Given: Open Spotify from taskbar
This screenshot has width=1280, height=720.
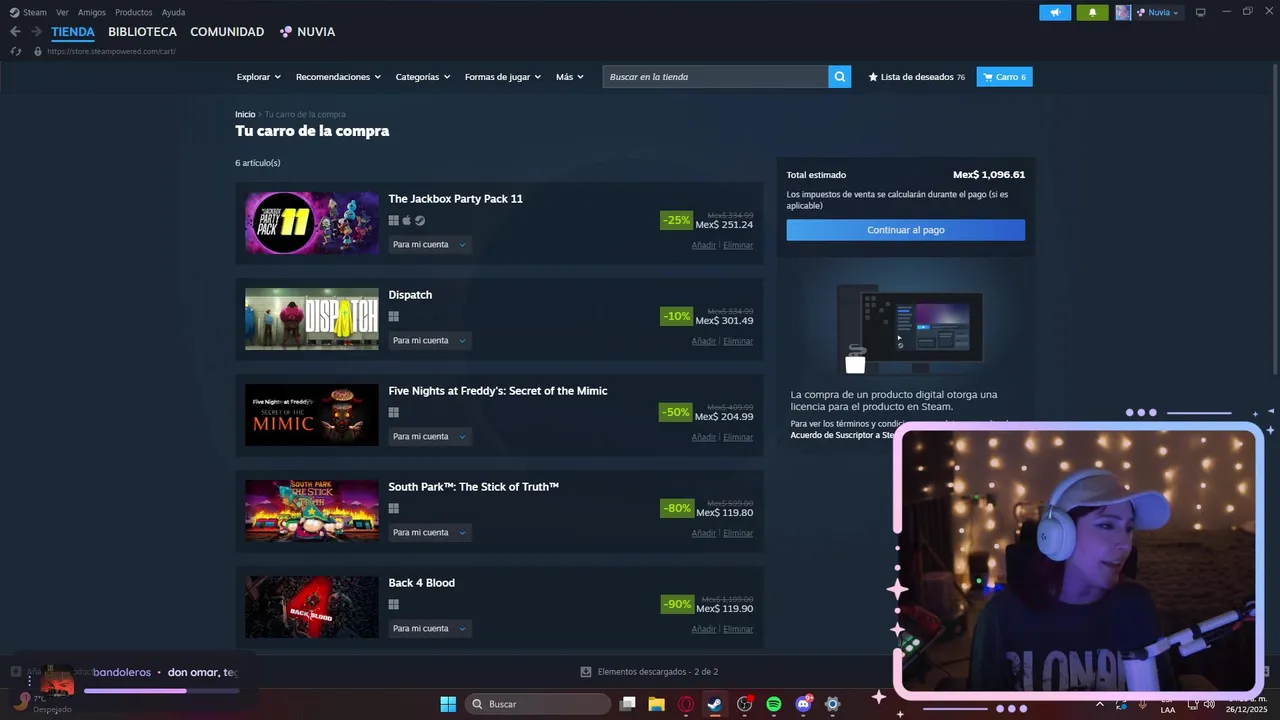Looking at the screenshot, I should (773, 704).
